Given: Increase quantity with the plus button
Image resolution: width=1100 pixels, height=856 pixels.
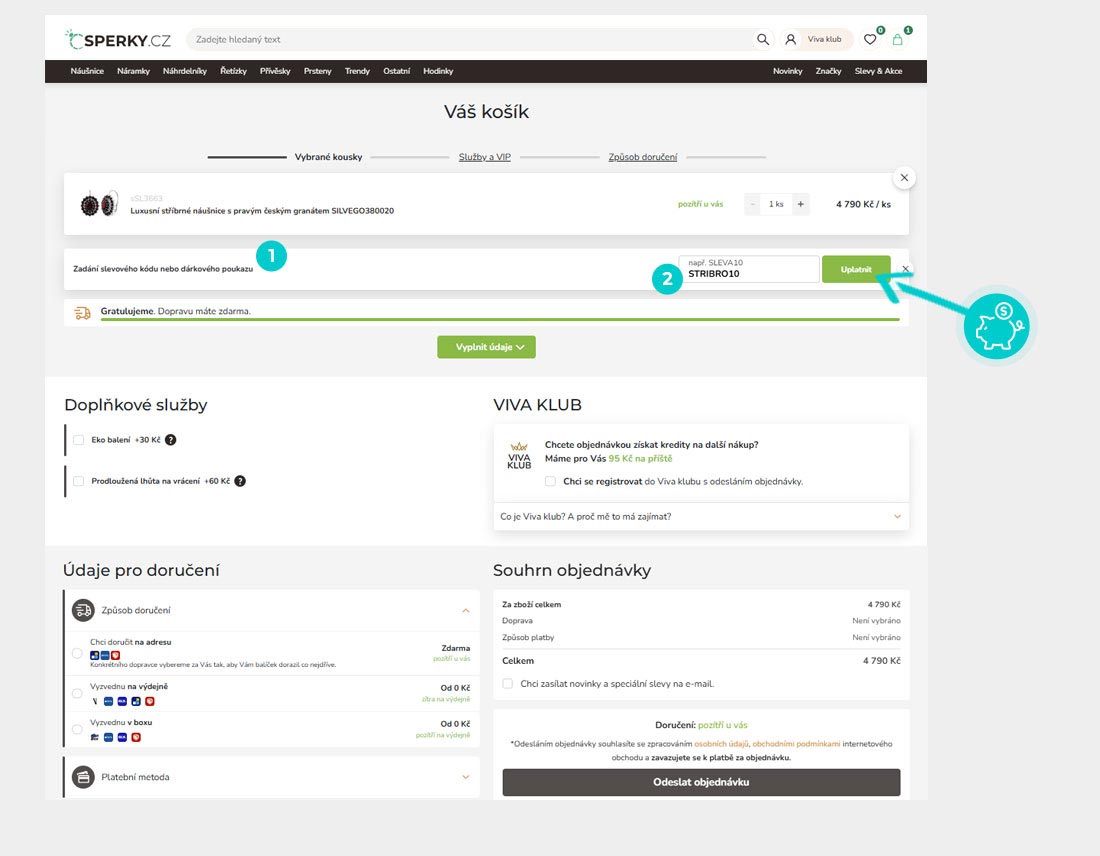Looking at the screenshot, I should click(x=800, y=204).
